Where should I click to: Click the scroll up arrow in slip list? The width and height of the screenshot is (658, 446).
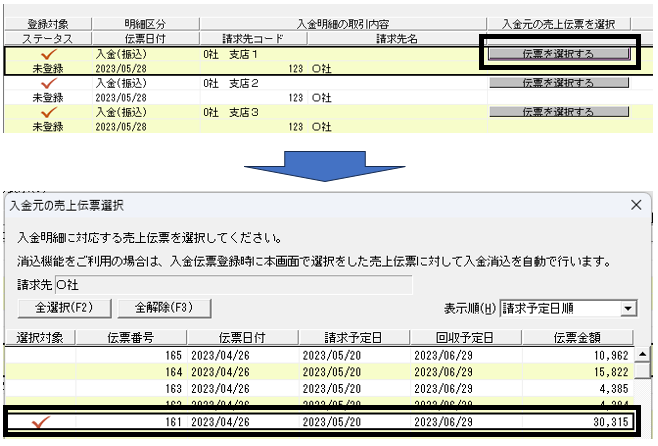point(642,355)
